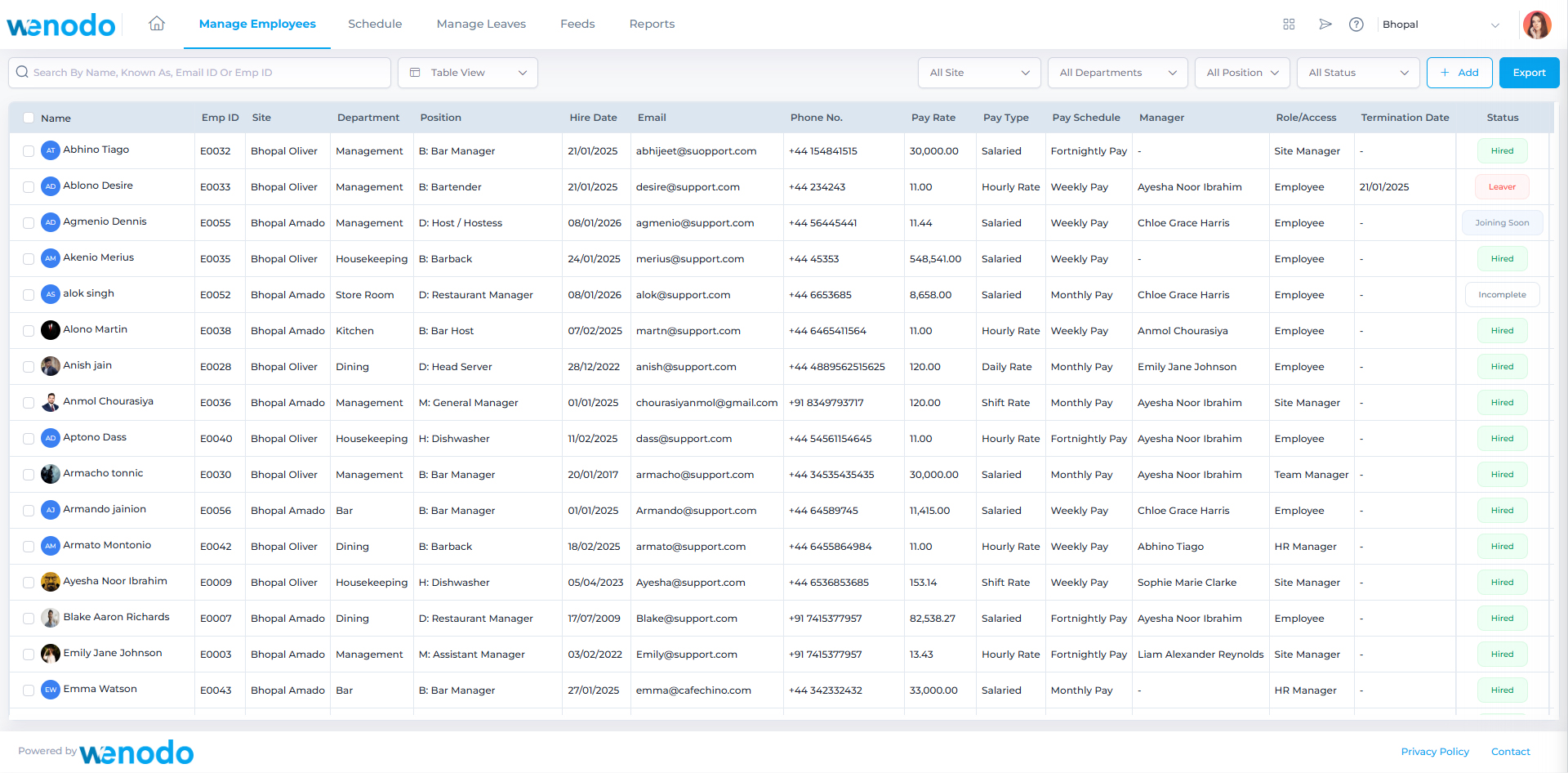Viewport: 1568px width, 773px height.
Task: Open the Reports menu item
Action: [652, 24]
